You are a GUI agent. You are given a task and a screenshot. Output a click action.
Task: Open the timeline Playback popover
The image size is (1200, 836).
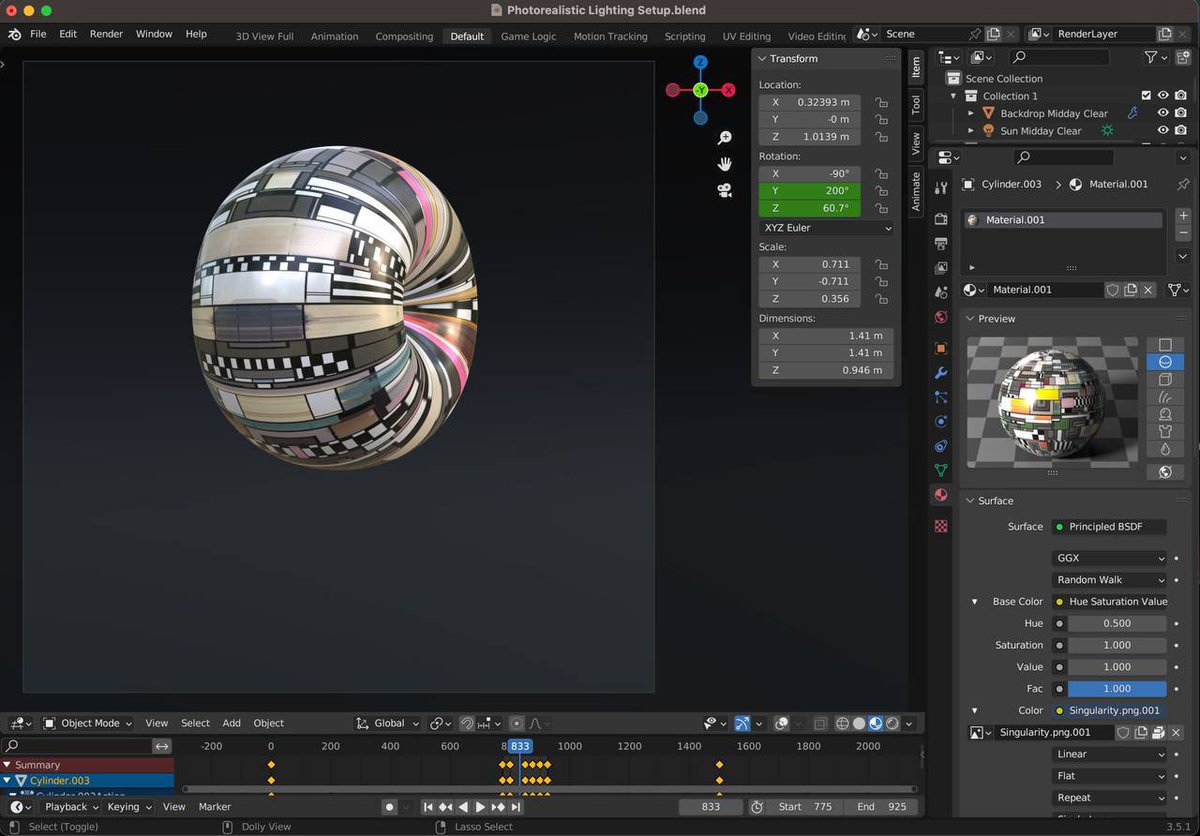point(71,807)
